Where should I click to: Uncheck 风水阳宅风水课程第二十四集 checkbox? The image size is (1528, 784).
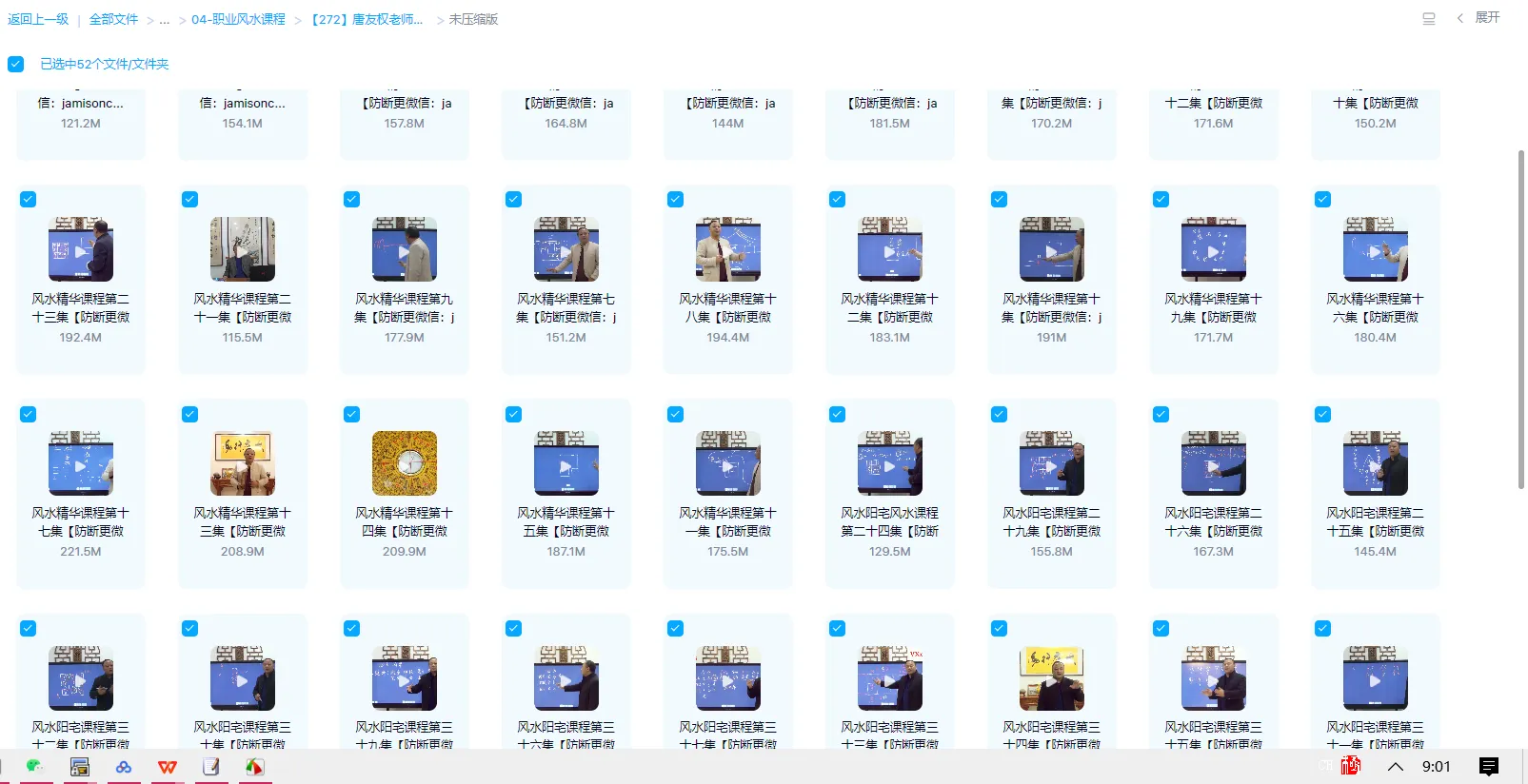pyautogui.click(x=838, y=414)
